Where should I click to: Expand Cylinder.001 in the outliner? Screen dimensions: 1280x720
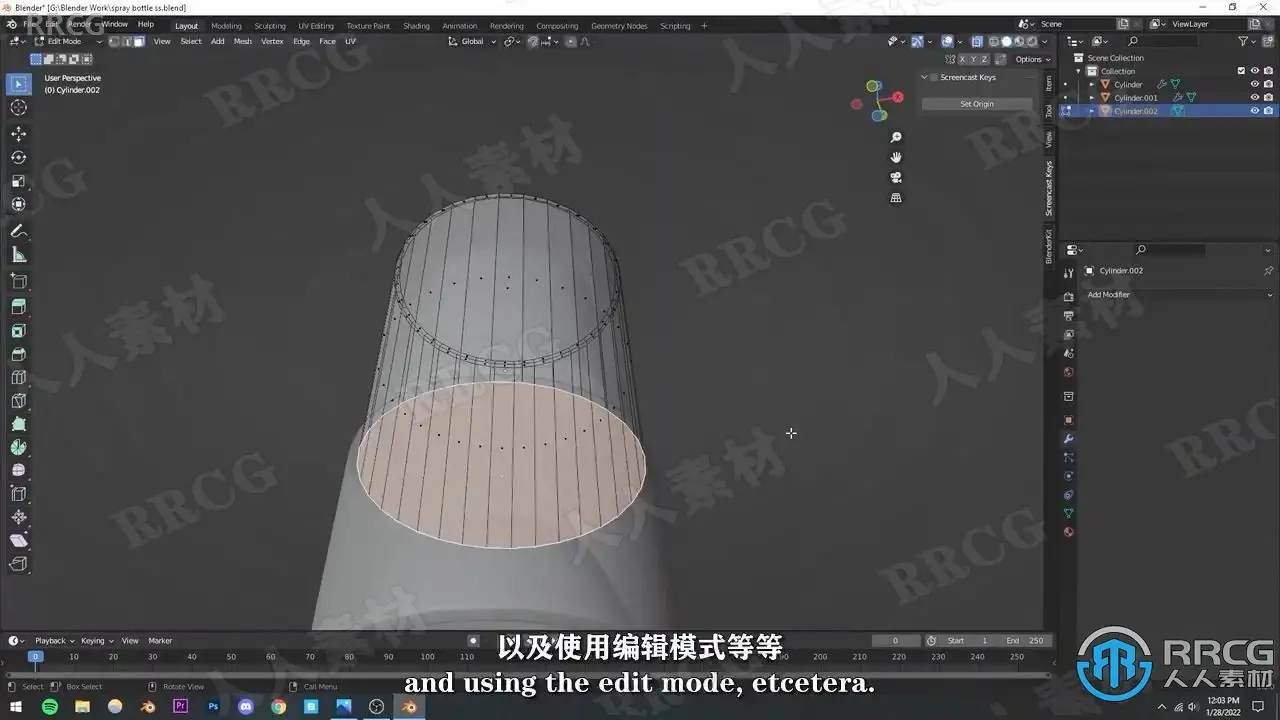click(x=1092, y=98)
